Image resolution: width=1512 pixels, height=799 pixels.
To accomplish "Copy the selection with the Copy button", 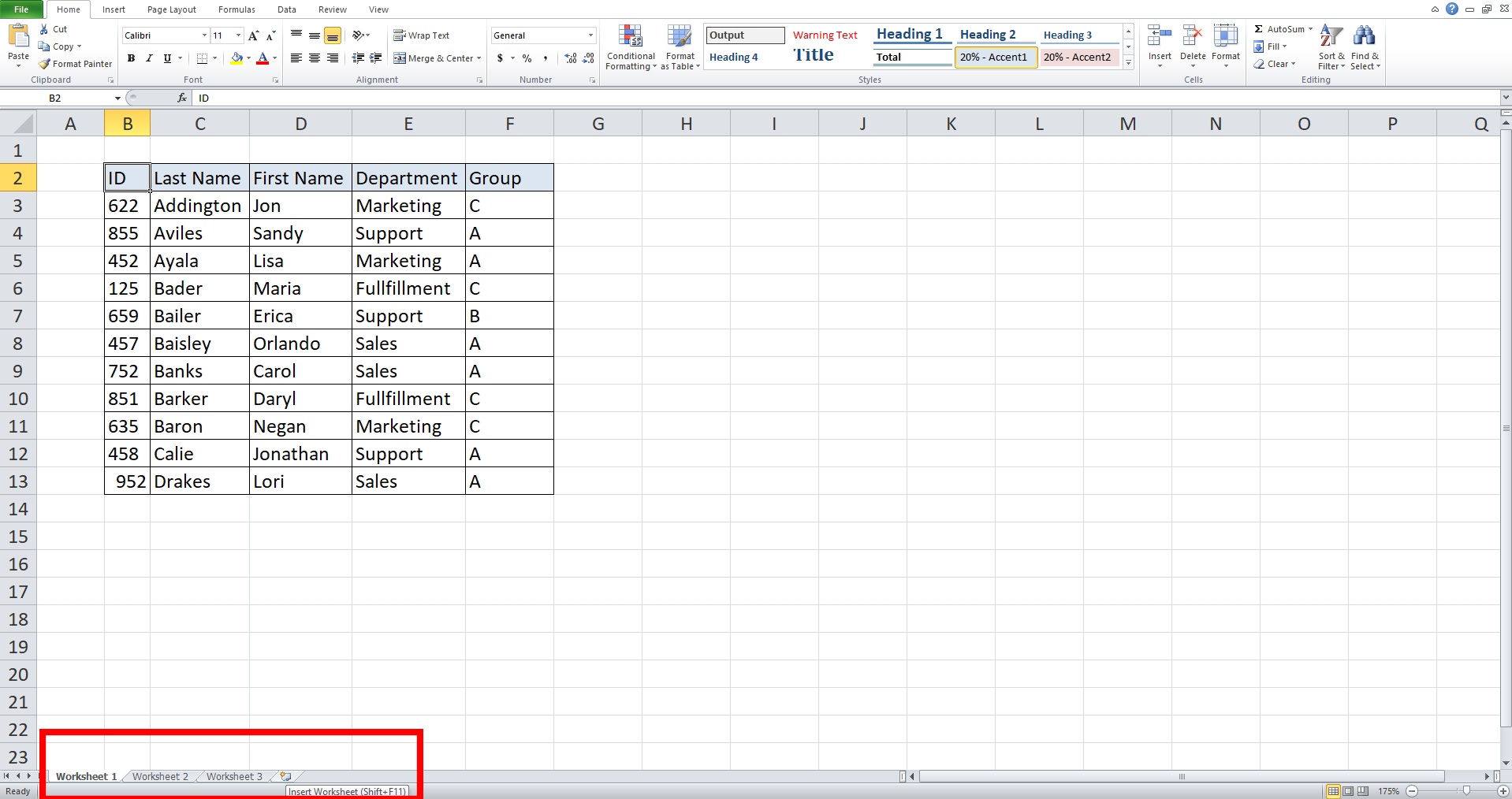I will [x=59, y=46].
